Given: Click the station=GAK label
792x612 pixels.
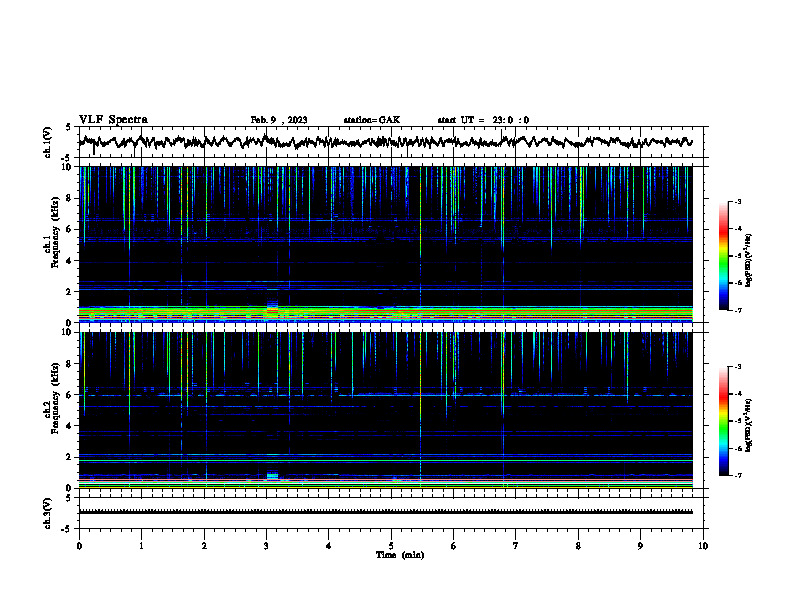Looking at the screenshot, I should click(372, 120).
